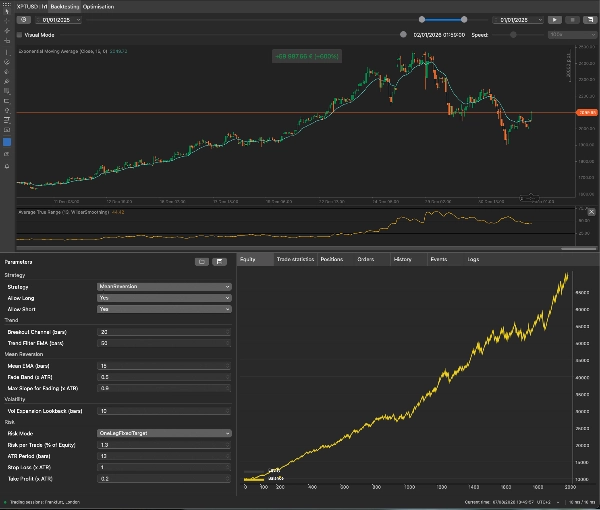The width and height of the screenshot is (600, 510).
Task: Open the Trade statistics tab
Action: pyautogui.click(x=295, y=259)
